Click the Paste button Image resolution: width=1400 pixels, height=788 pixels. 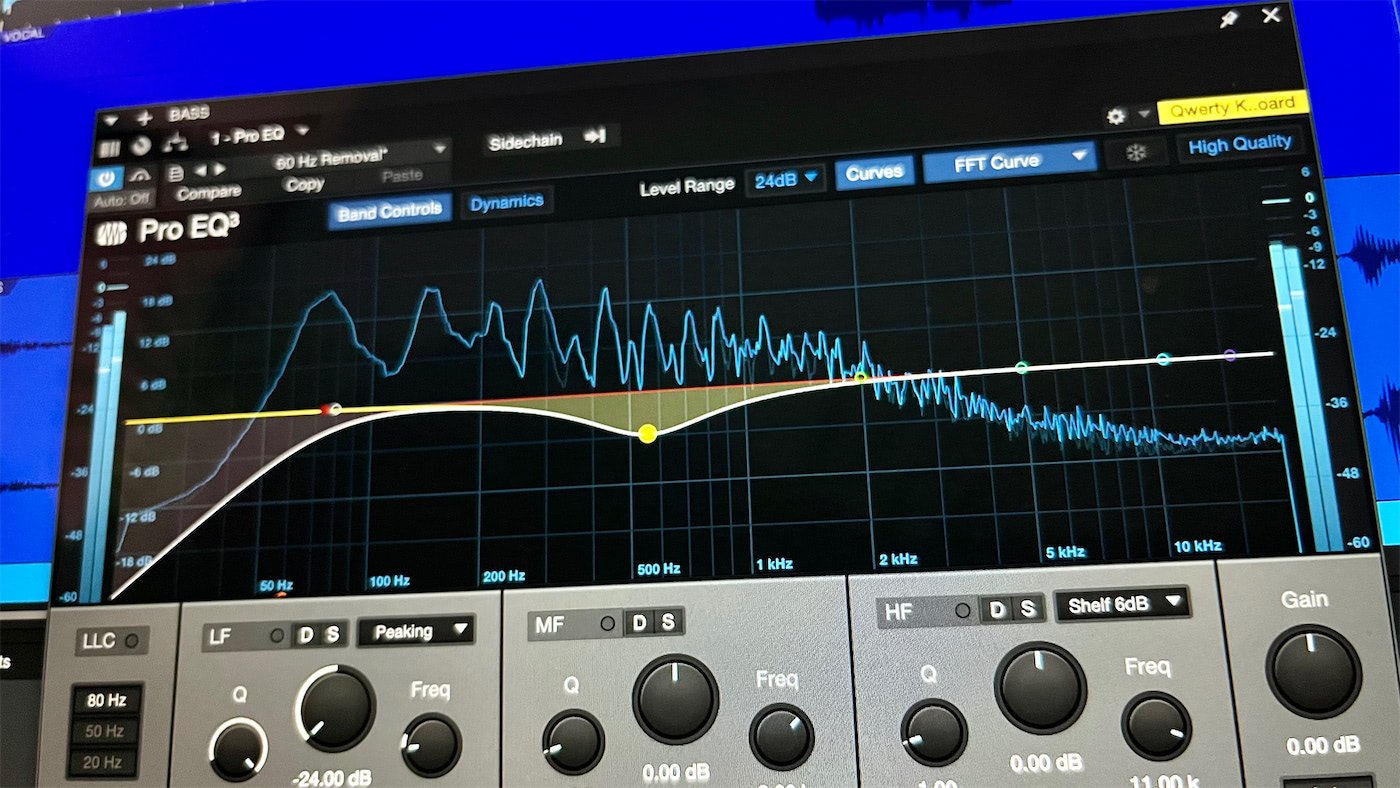click(x=402, y=177)
